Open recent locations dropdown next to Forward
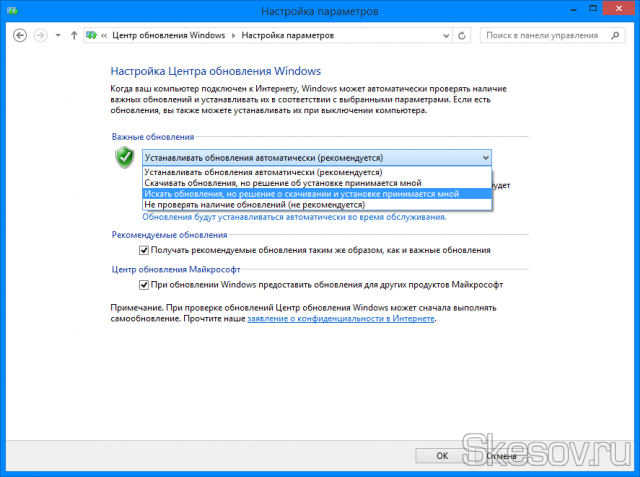Screen dimensions: 640x477 (58, 35)
